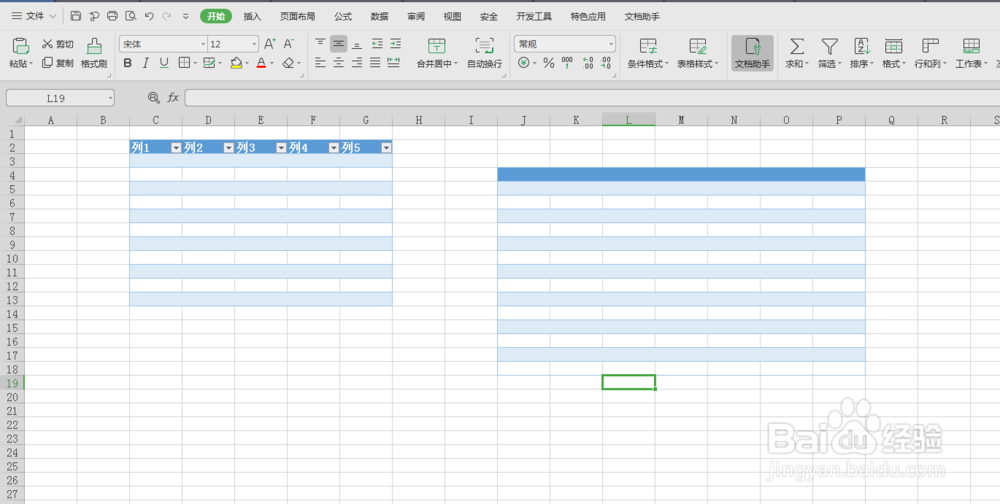This screenshot has width=1000, height=504.
Task: Apply thousands separator format
Action: point(567,63)
